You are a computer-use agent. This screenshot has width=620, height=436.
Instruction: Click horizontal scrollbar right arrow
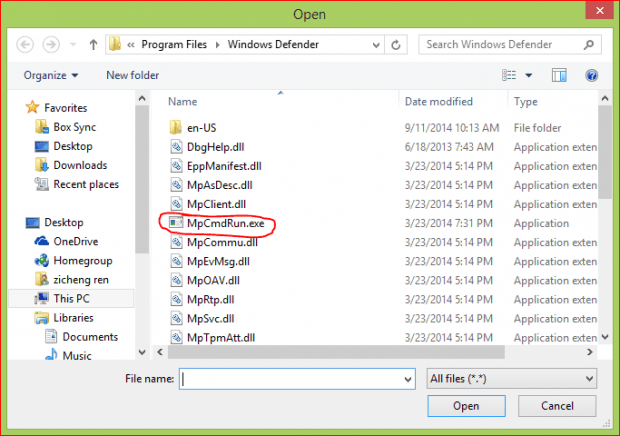point(590,352)
